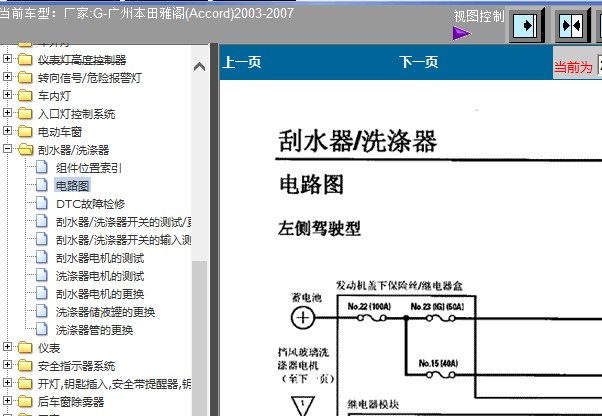Image resolution: width=602 pixels, height=416 pixels.
Task: Click the No.15 (40A) fuse label
Action: (438, 363)
